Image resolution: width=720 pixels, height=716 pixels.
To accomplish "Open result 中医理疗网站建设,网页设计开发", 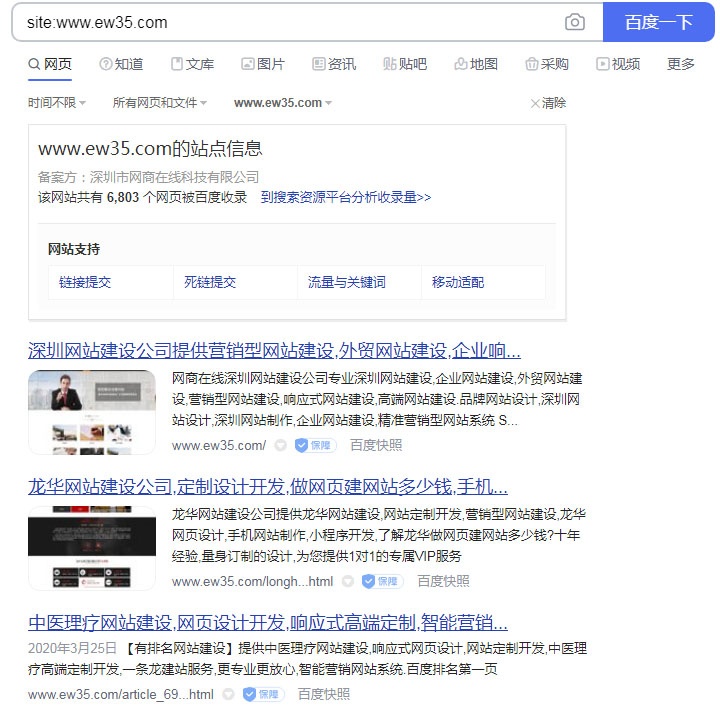I will (x=268, y=623).
